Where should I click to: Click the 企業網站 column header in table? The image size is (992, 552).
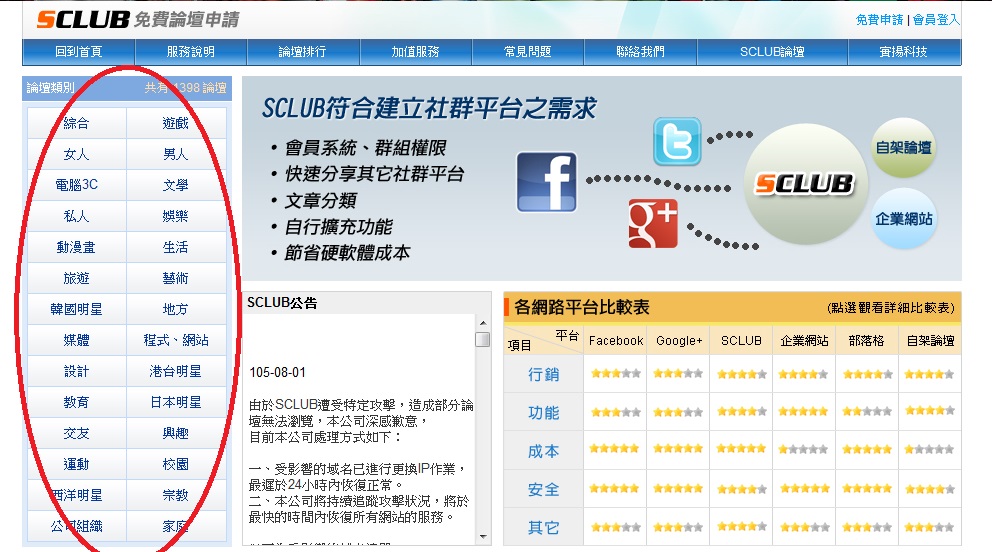coord(804,341)
